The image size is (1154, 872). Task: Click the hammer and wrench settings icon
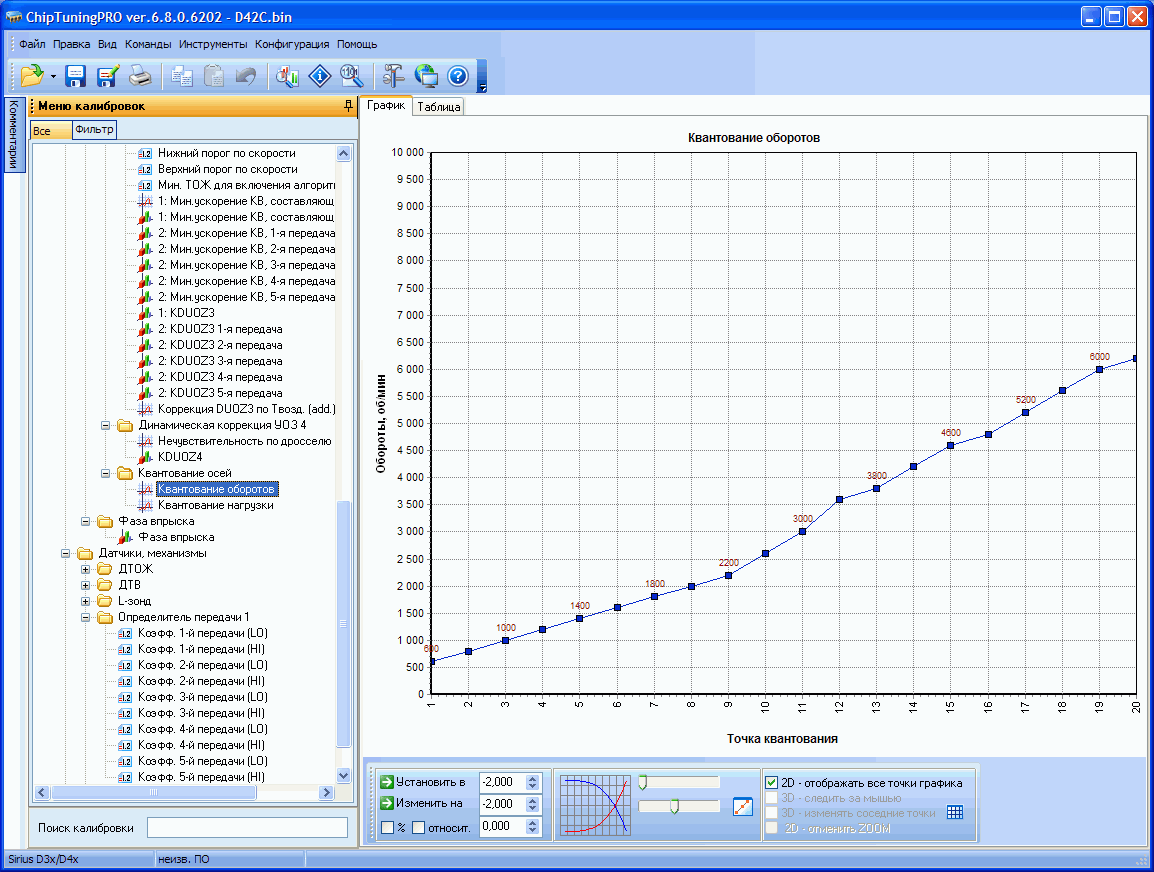coord(392,76)
